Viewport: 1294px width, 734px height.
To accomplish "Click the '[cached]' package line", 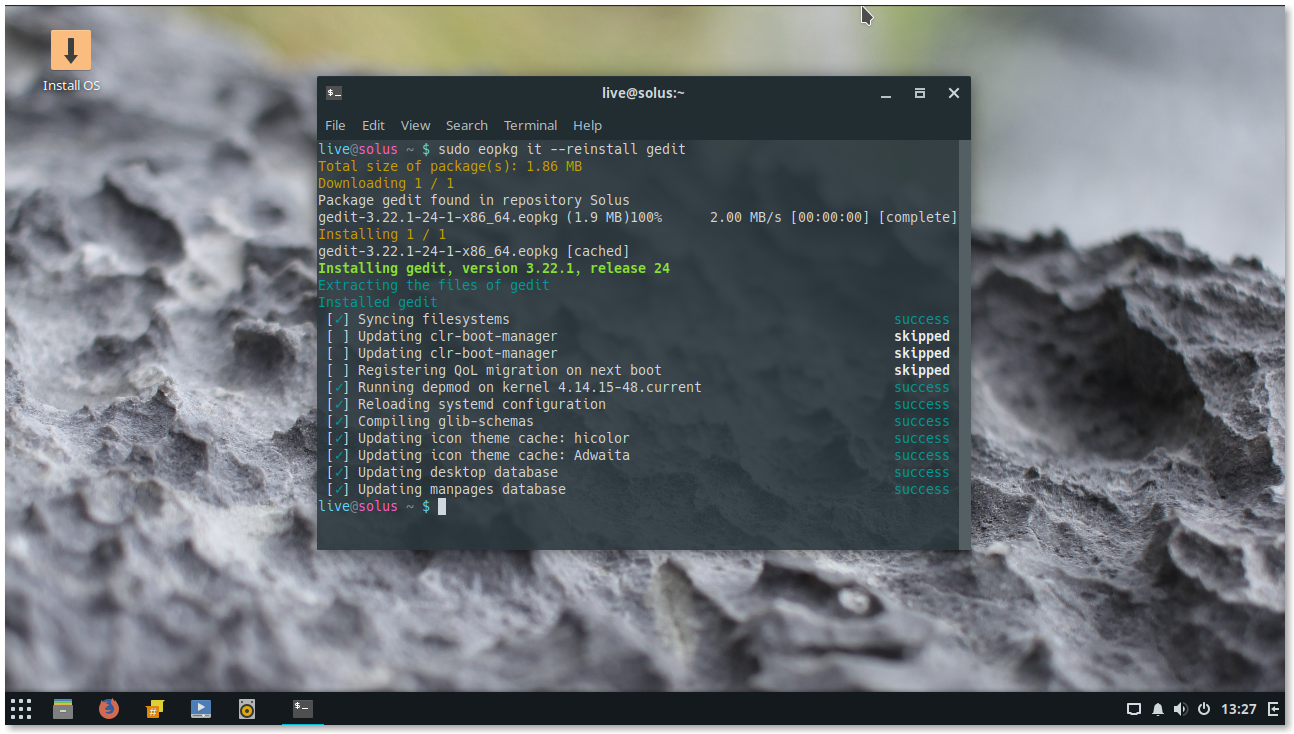I will pos(474,251).
